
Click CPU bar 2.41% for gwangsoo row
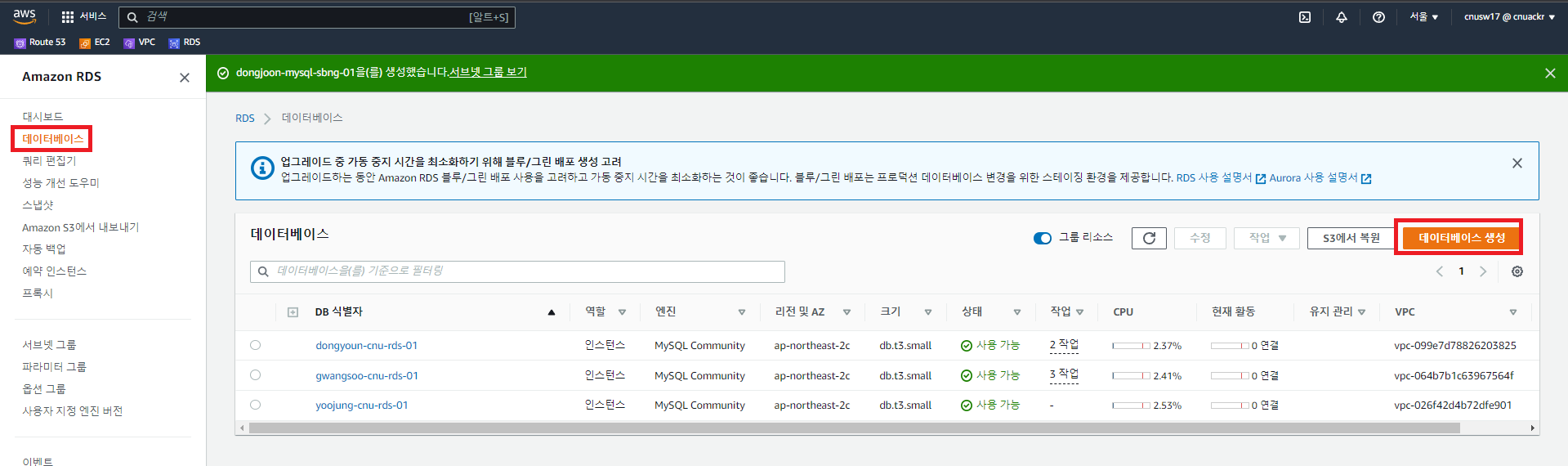point(1131,376)
